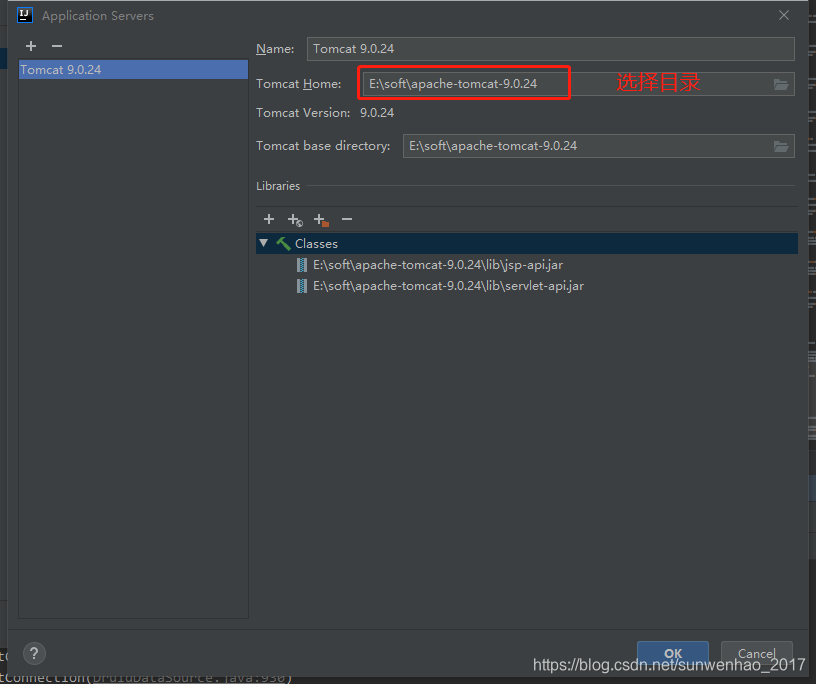
Task: Click the IntelliJ icon in title bar
Action: click(25, 16)
